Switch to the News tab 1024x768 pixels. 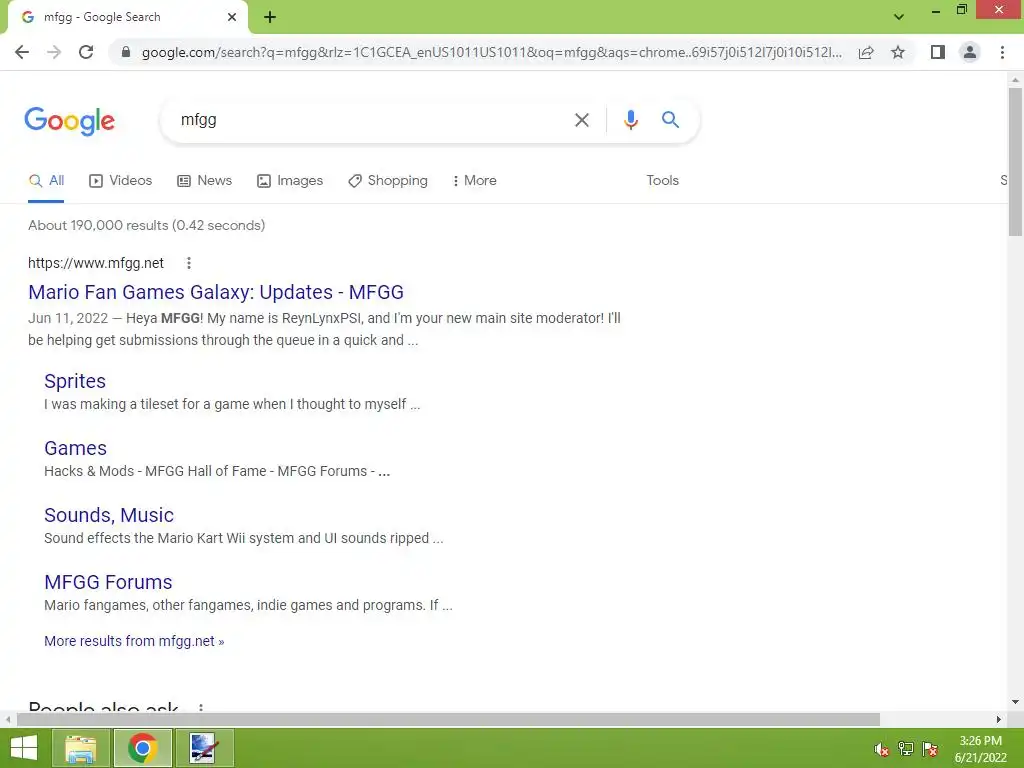[x=204, y=180]
